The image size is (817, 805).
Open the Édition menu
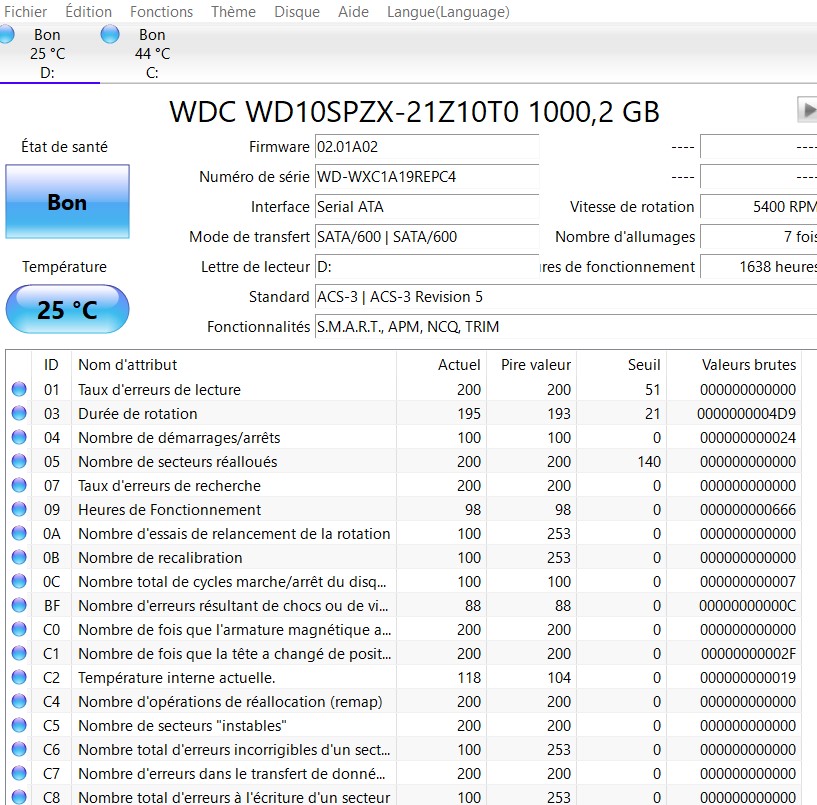(88, 11)
